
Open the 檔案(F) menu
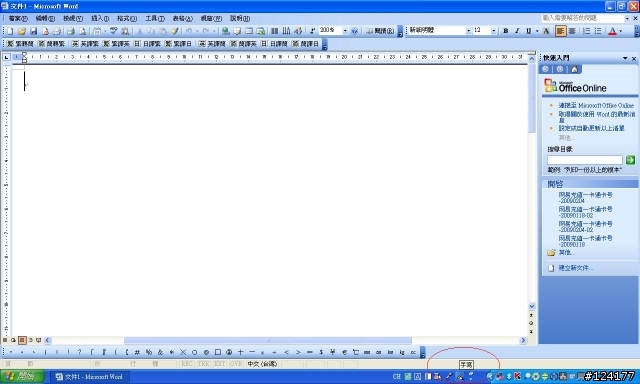pyautogui.click(x=18, y=18)
